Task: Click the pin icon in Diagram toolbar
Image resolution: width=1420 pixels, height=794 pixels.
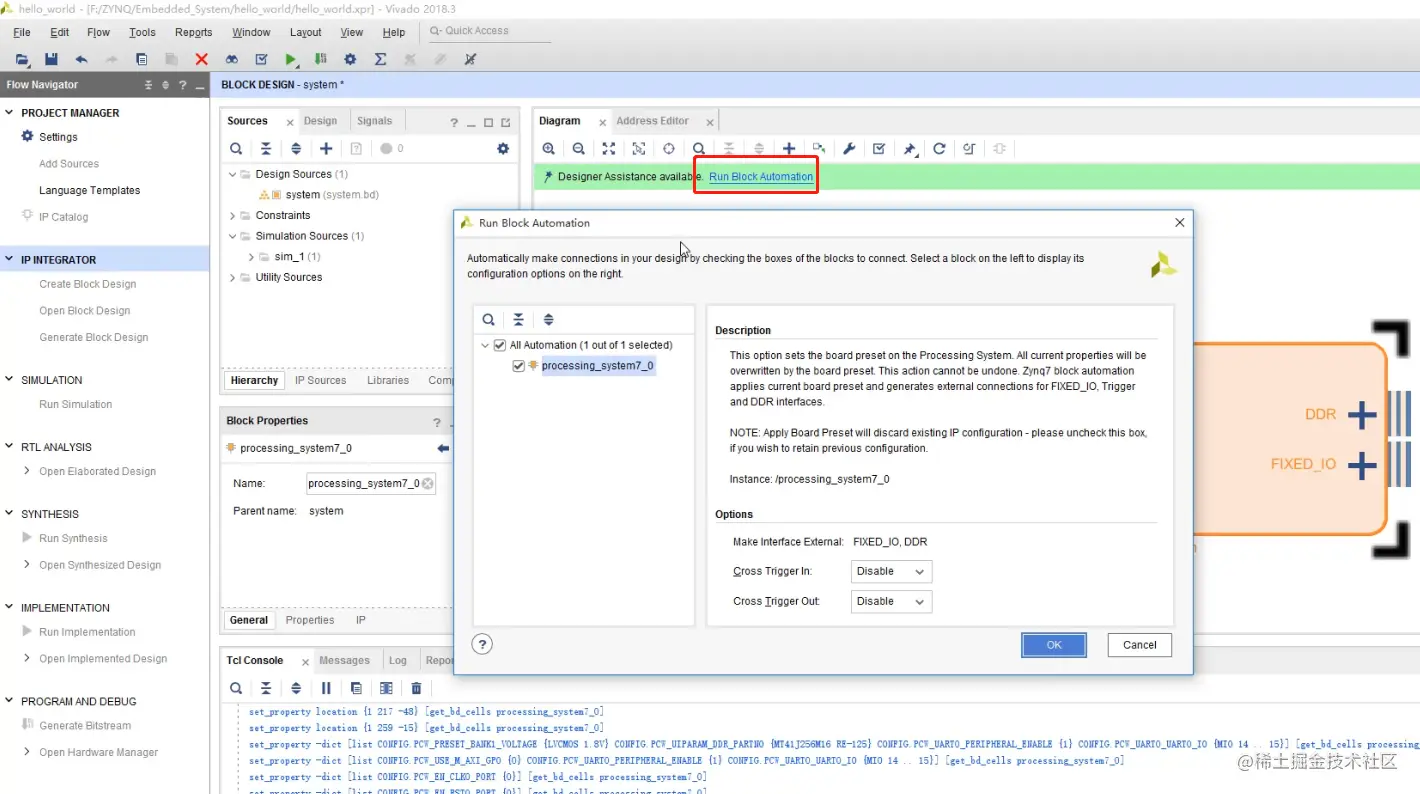Action: (x=909, y=148)
